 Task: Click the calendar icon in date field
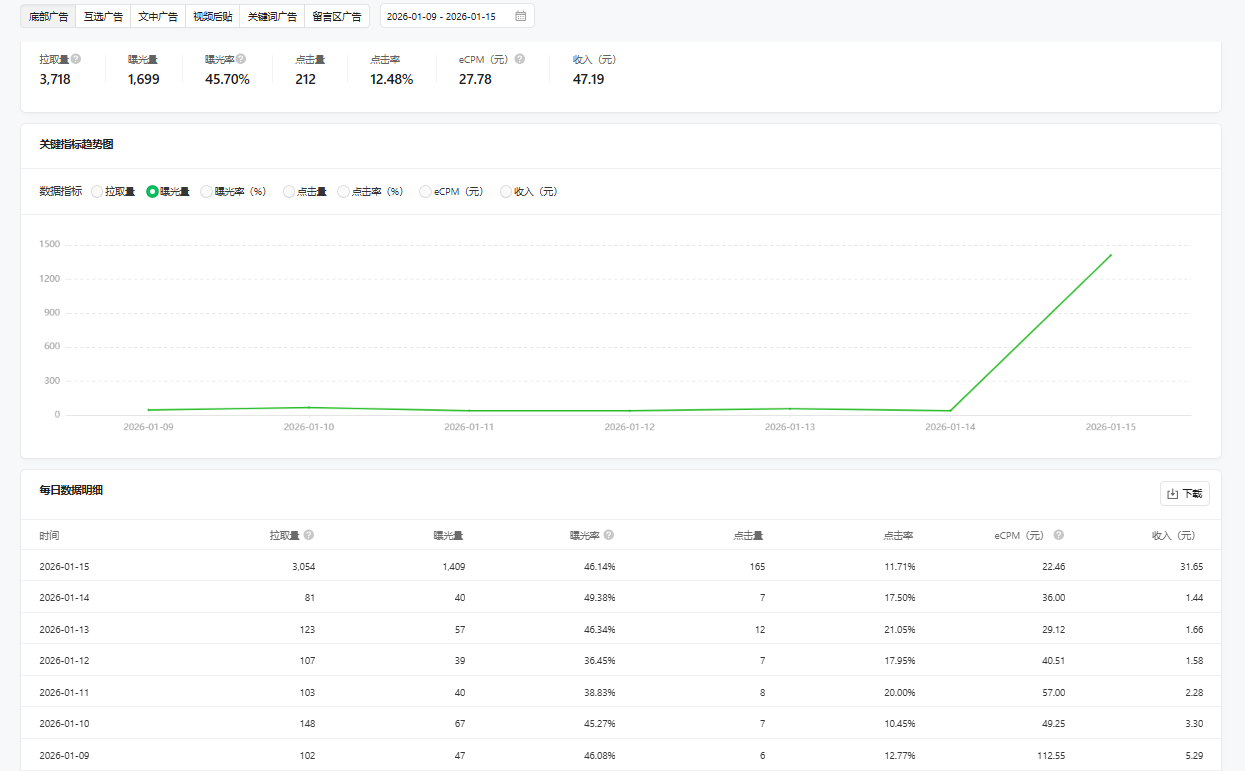coord(520,16)
